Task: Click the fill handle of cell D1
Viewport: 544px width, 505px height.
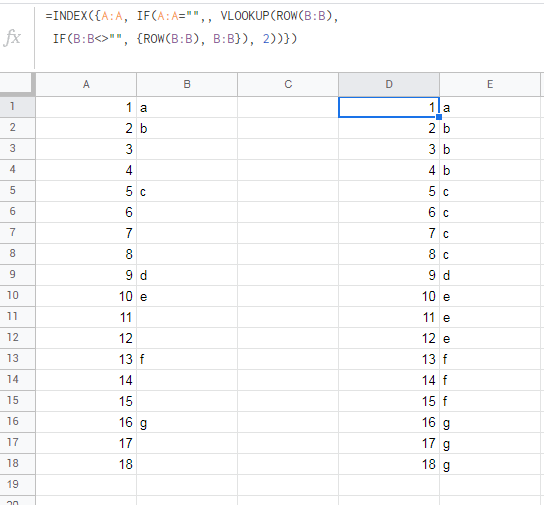Action: pos(439,117)
